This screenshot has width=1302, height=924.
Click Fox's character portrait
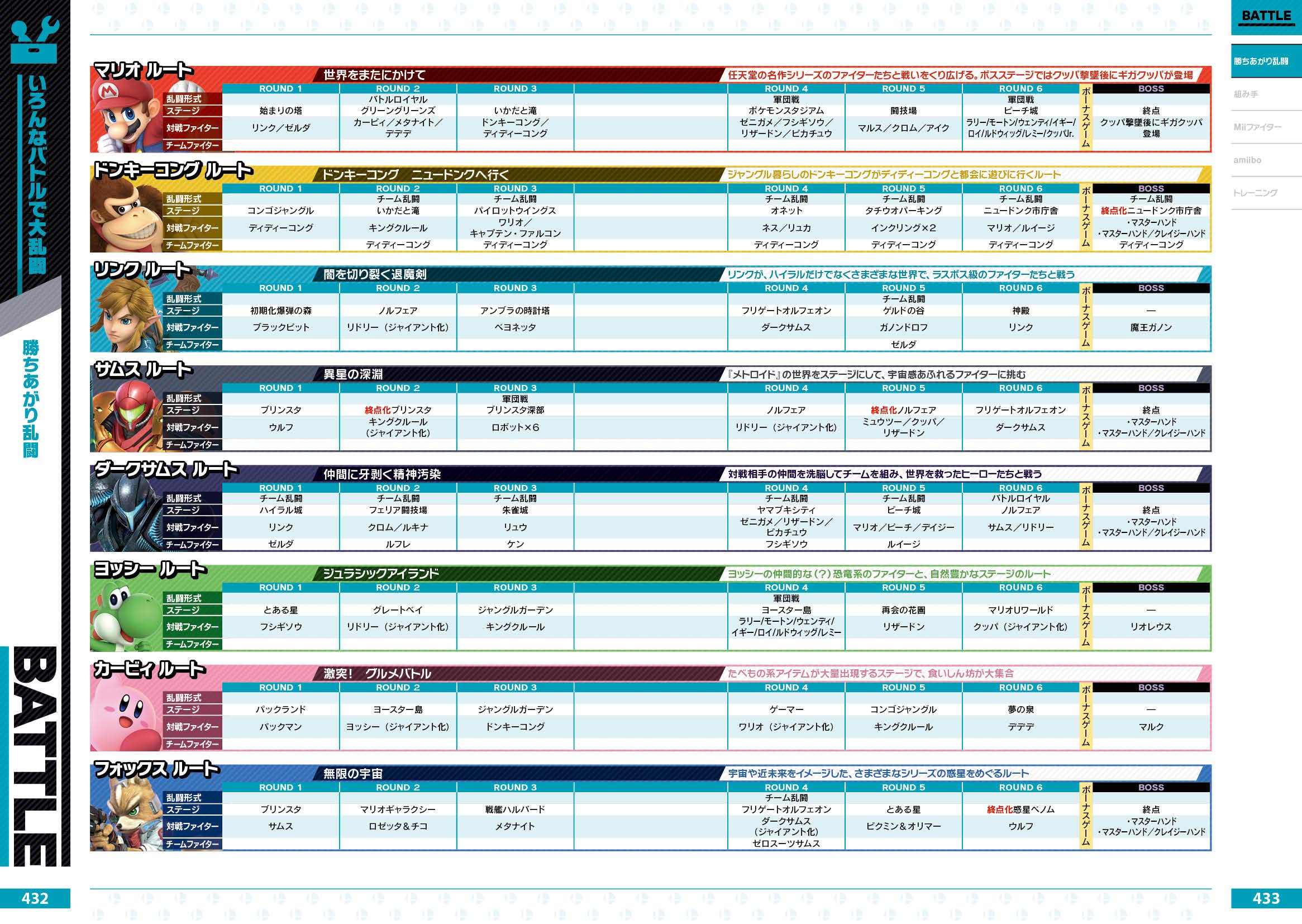coord(126,815)
